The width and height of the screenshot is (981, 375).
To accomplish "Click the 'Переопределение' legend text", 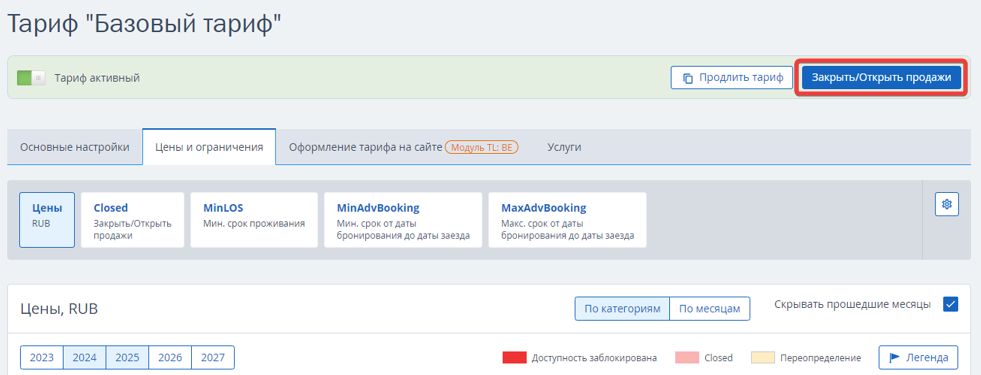I will (x=820, y=358).
